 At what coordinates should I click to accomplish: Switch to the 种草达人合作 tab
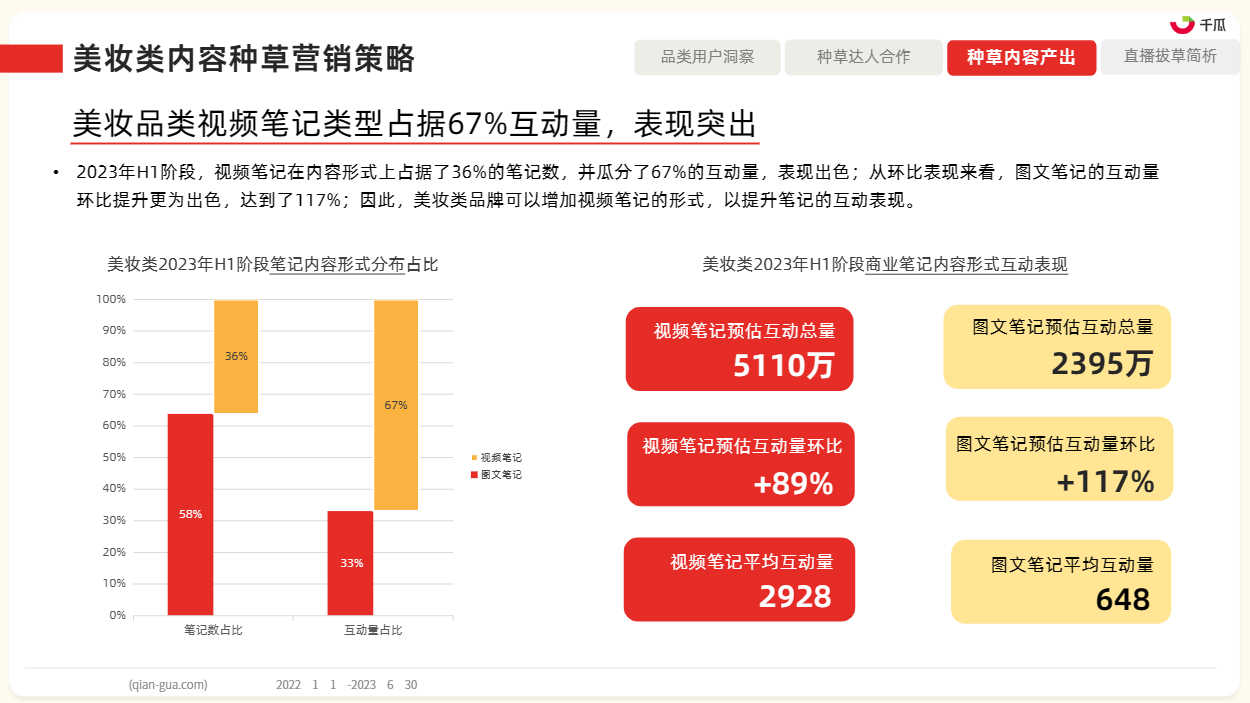[863, 57]
